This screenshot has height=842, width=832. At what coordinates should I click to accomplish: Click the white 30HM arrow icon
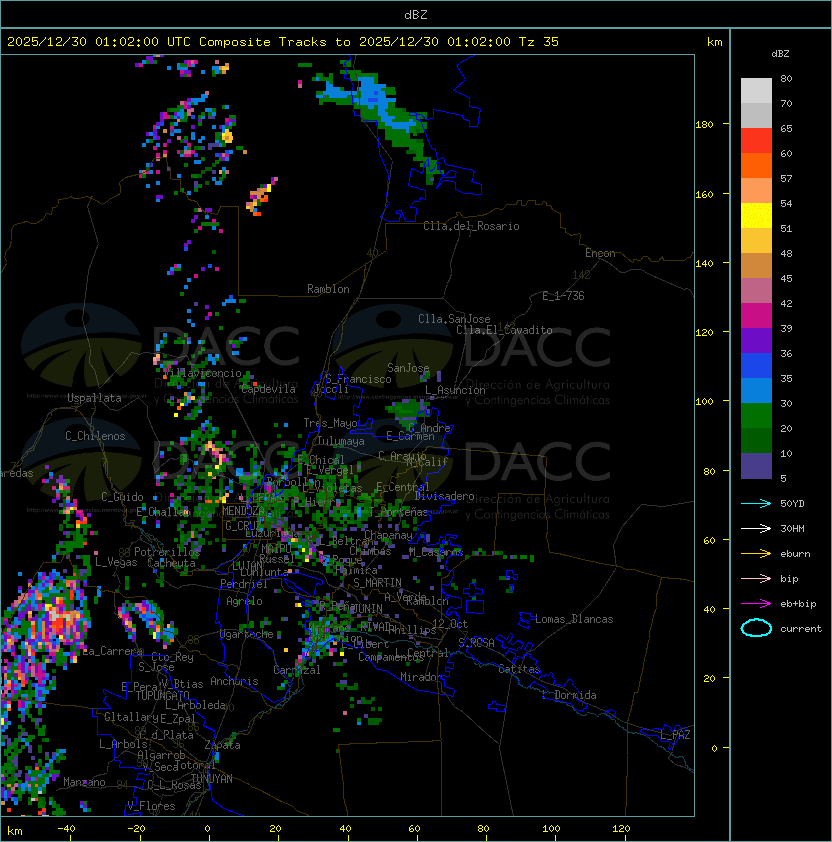[756, 528]
